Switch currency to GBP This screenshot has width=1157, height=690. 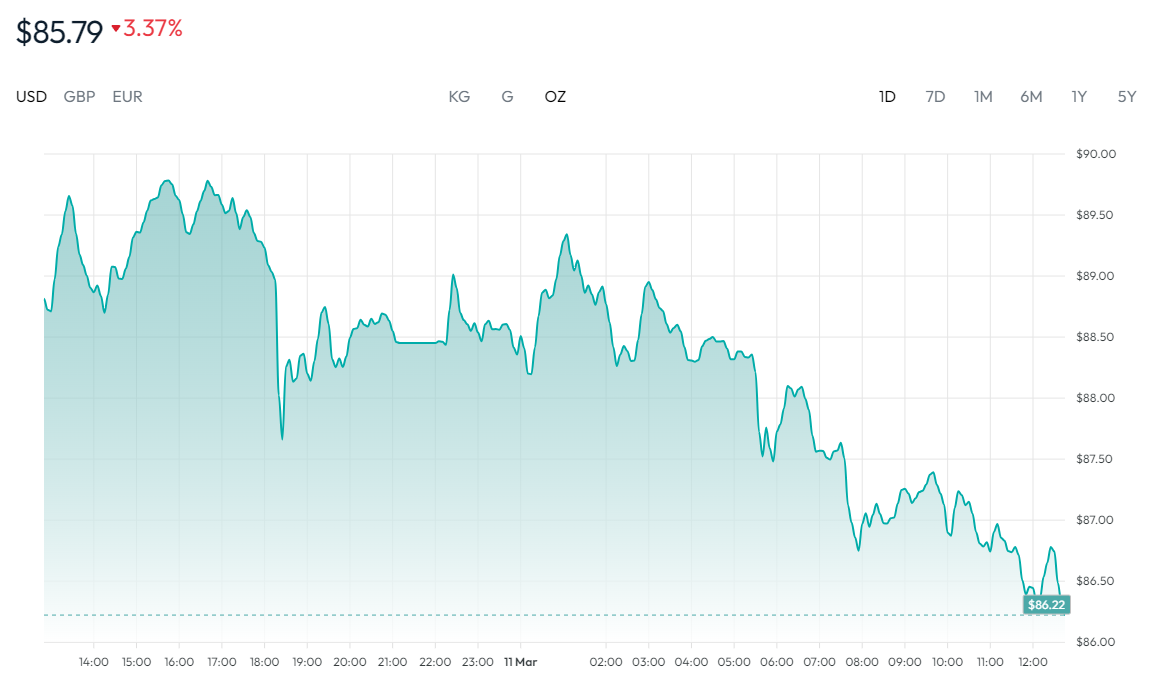tap(79, 97)
